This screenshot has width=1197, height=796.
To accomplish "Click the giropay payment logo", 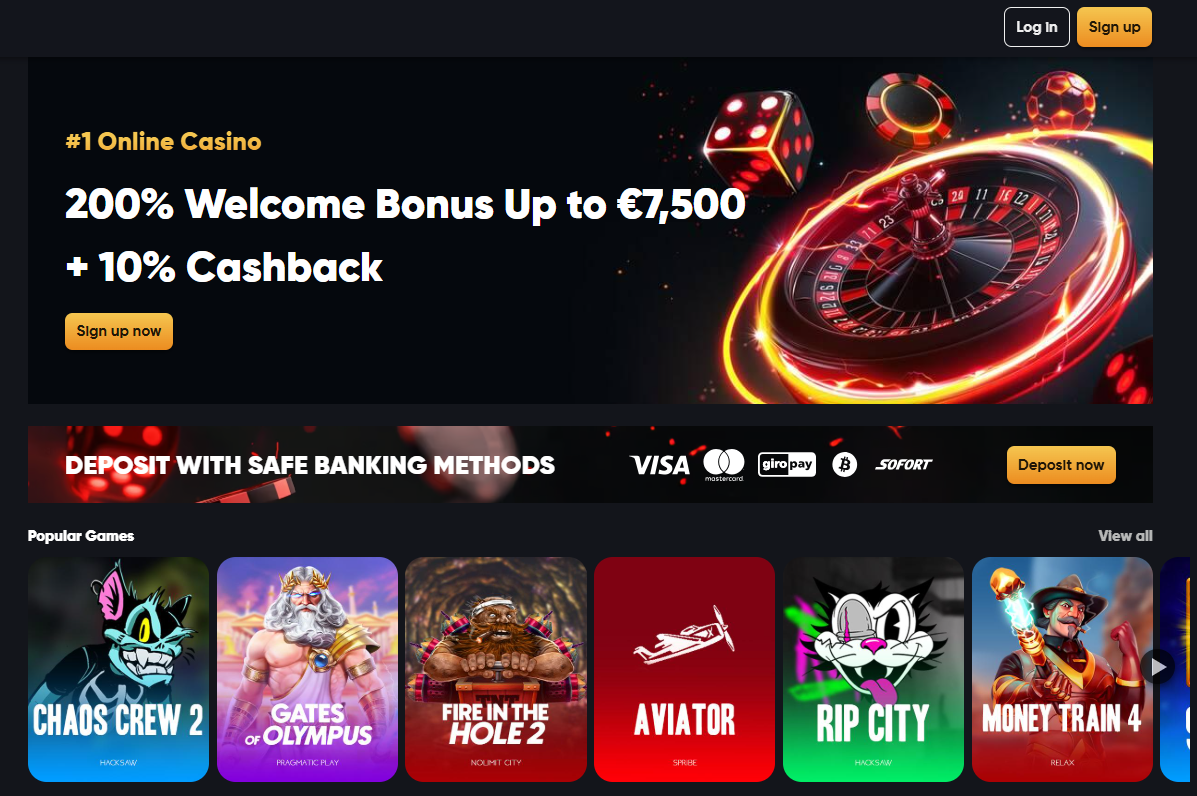I will coord(786,464).
